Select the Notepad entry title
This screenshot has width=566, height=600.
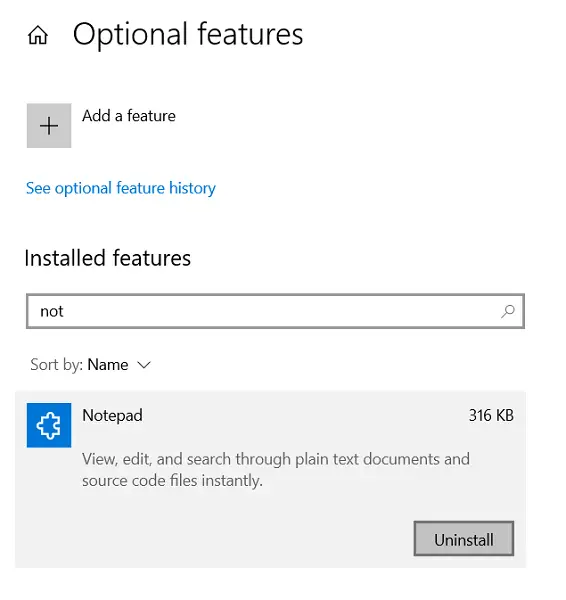pyautogui.click(x=113, y=416)
